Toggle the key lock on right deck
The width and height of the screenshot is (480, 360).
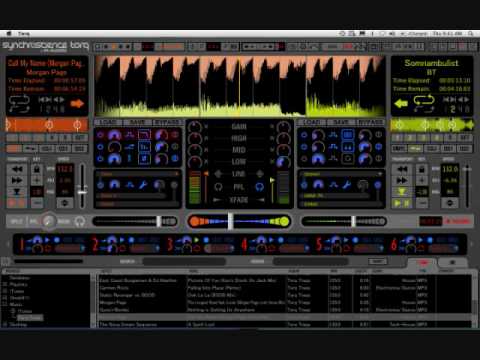[422, 169]
